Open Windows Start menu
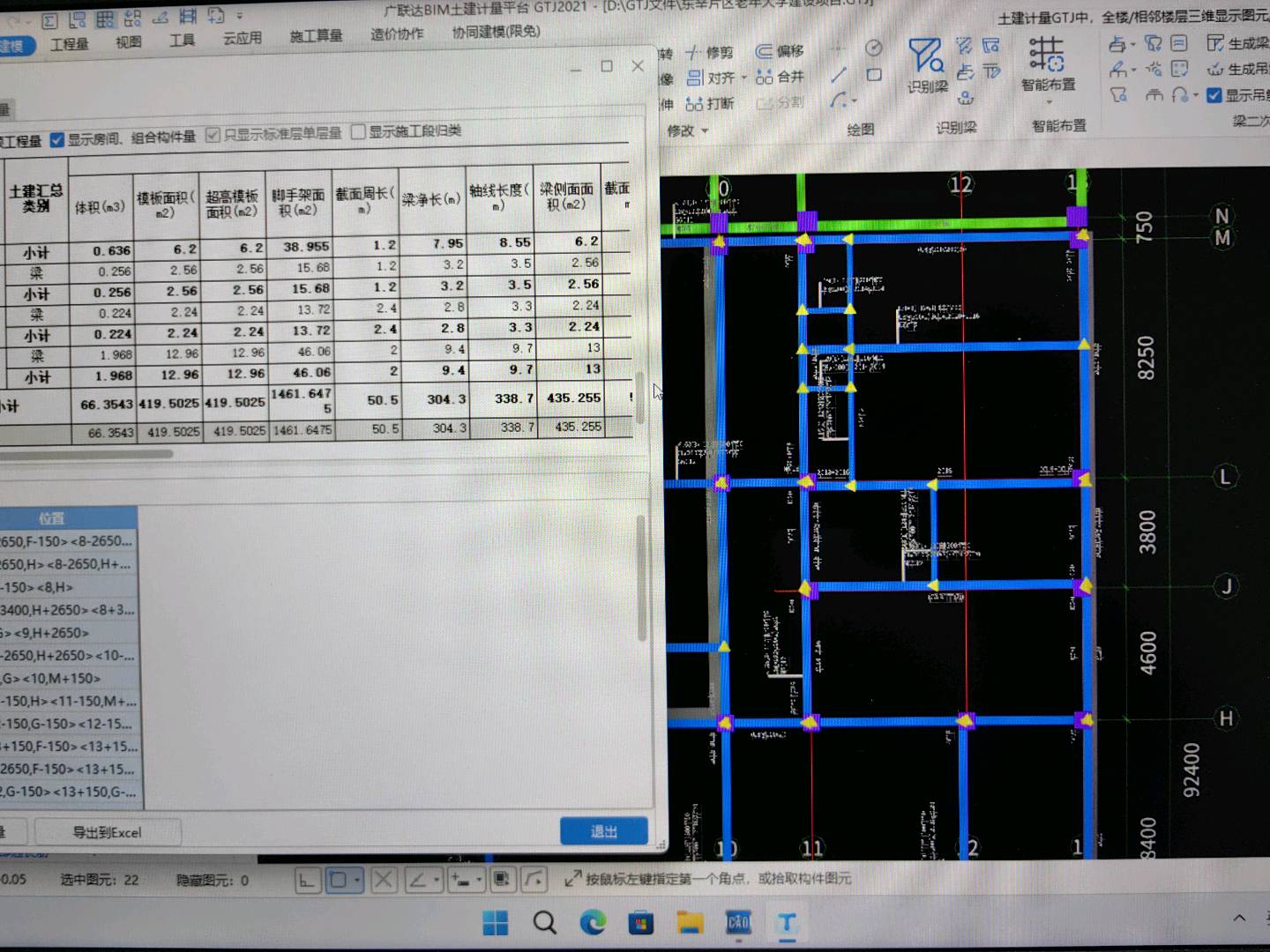This screenshot has width=1270, height=952. pos(496,923)
